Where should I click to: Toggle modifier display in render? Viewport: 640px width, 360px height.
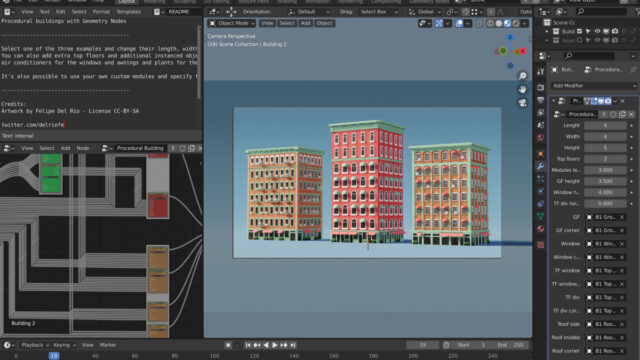coord(608,101)
